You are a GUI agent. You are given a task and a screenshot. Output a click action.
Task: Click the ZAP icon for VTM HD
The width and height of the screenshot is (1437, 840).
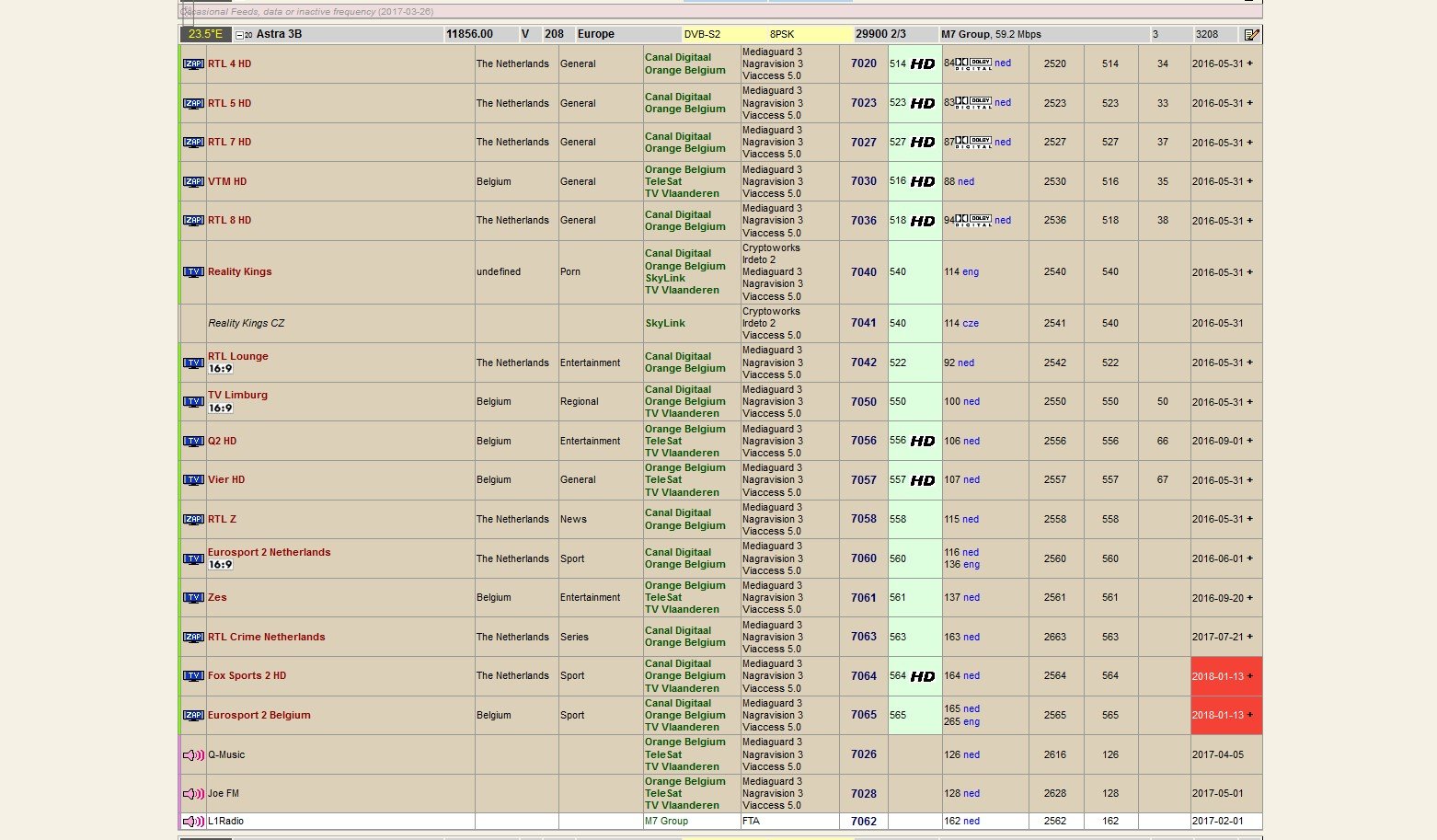click(193, 182)
